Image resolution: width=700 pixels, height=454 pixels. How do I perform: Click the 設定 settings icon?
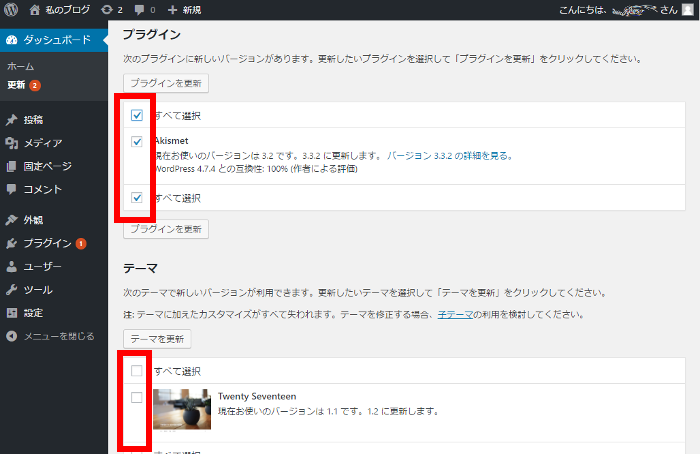coord(12,313)
